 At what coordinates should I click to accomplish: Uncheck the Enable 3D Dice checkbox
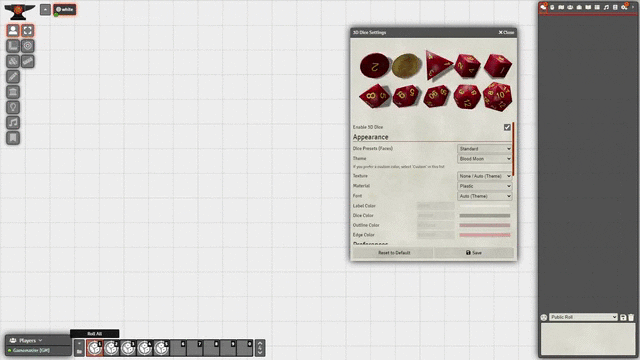507,127
